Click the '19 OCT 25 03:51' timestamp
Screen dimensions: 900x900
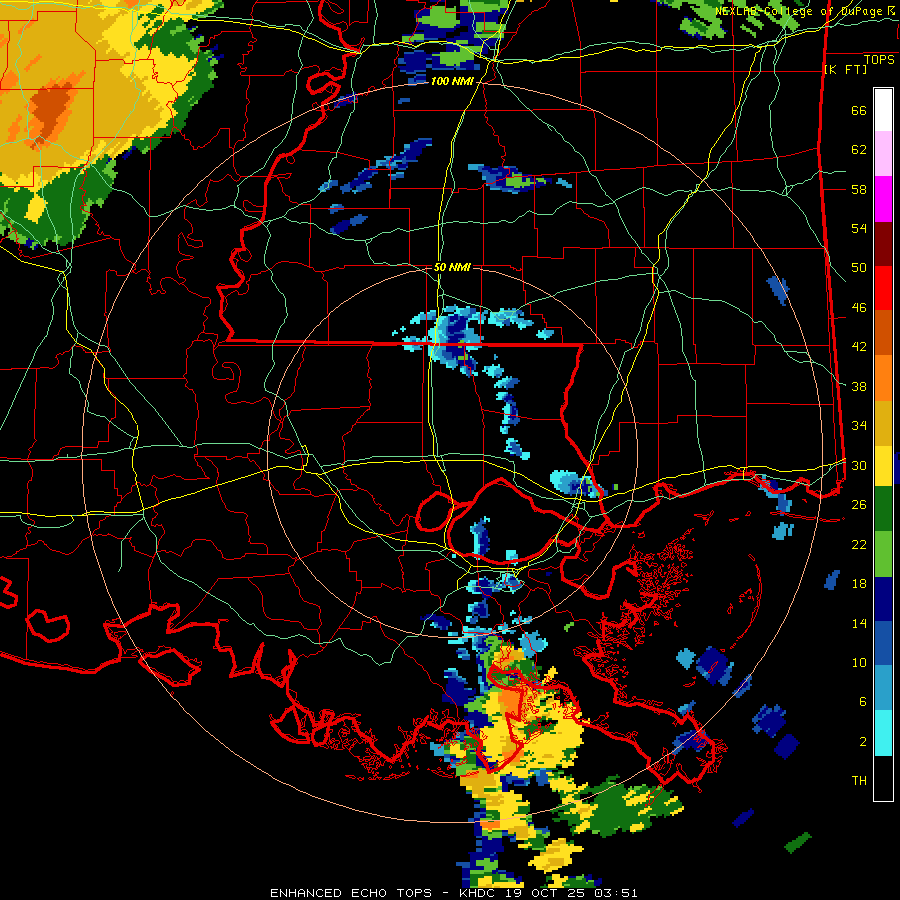coord(571,893)
